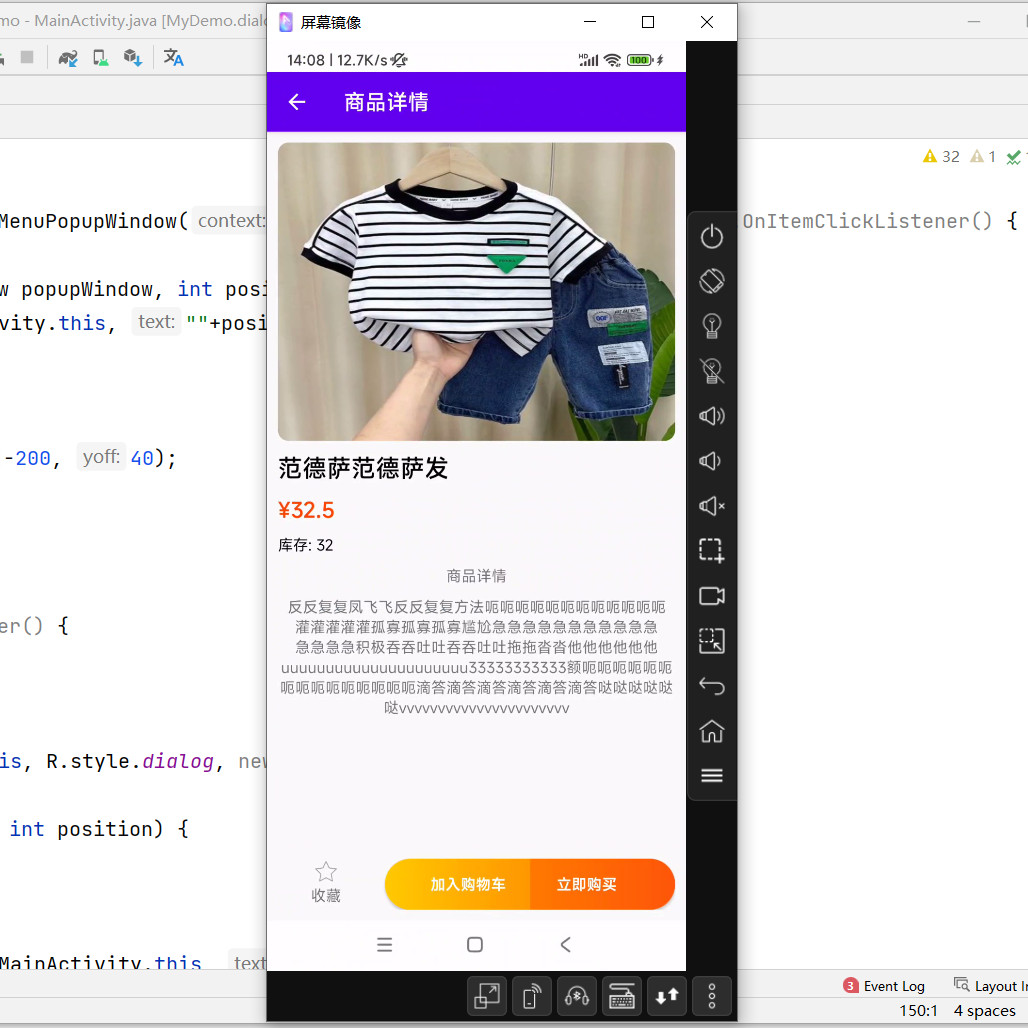Click the product price ¥32.5
The image size is (1028, 1028).
point(306,510)
